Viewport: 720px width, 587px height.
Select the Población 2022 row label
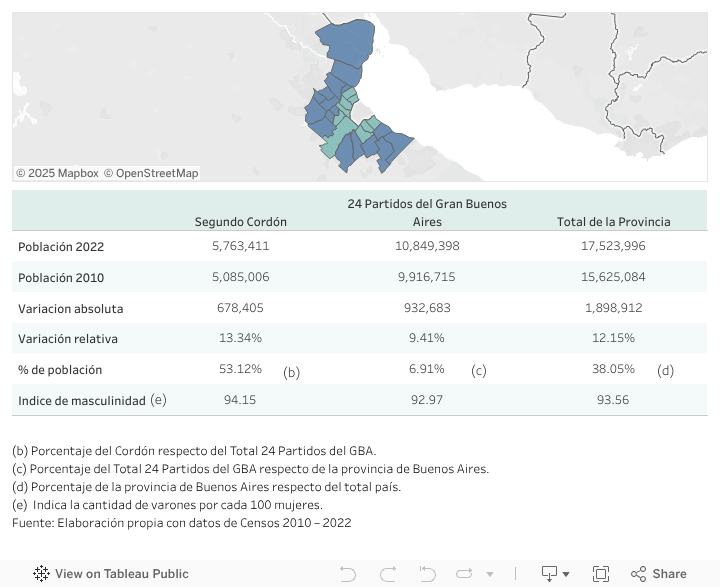click(61, 246)
